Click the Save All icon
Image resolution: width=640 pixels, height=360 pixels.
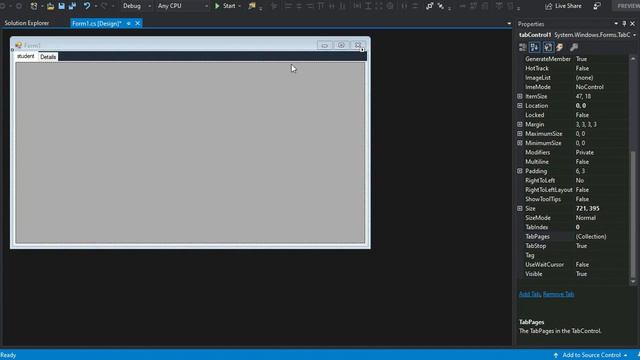click(x=72, y=6)
